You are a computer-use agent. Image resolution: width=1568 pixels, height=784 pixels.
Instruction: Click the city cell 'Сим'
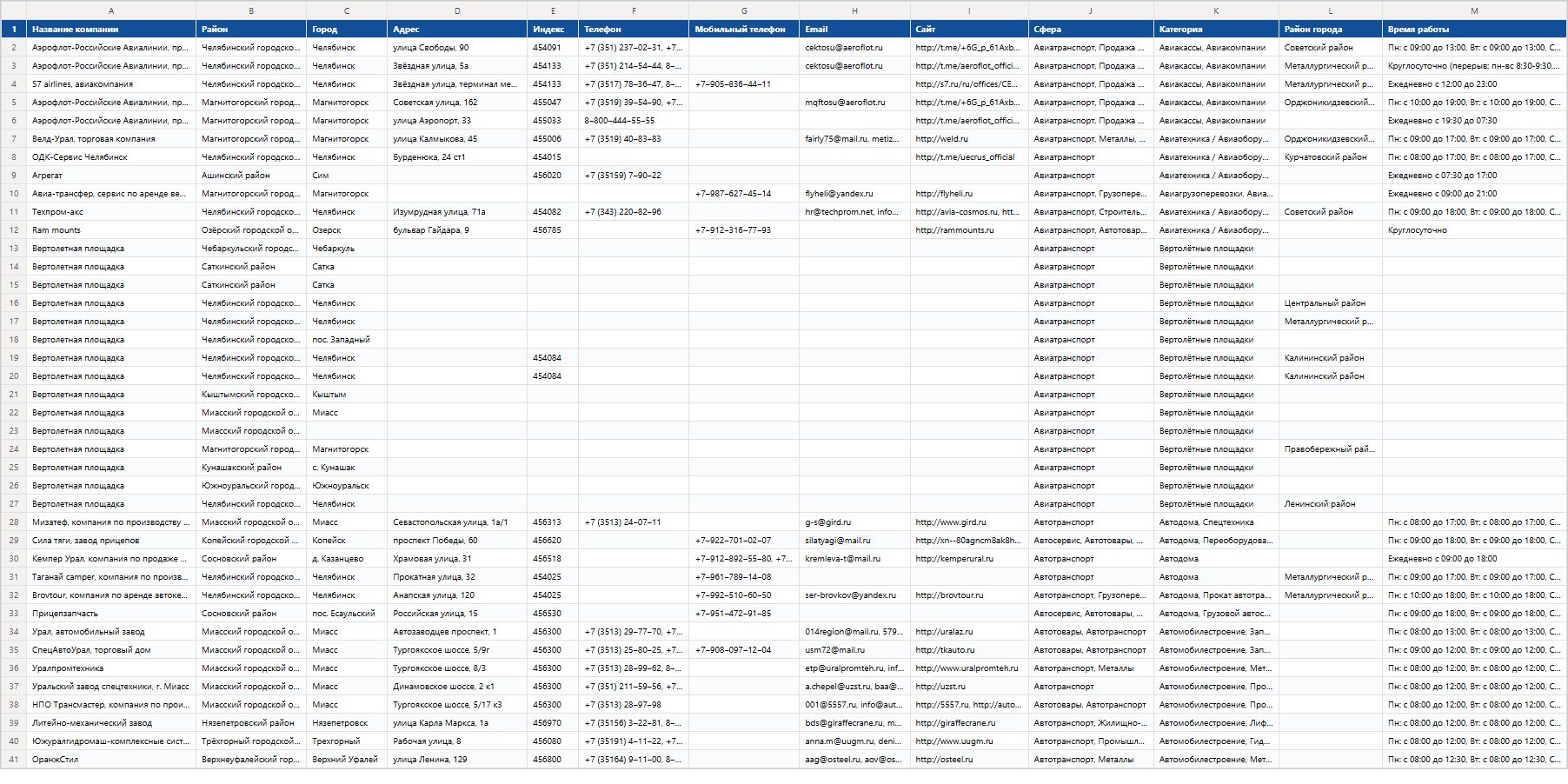click(x=347, y=175)
